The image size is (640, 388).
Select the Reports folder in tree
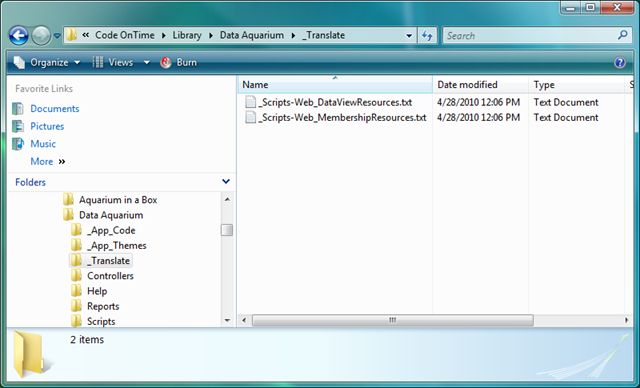point(103,306)
